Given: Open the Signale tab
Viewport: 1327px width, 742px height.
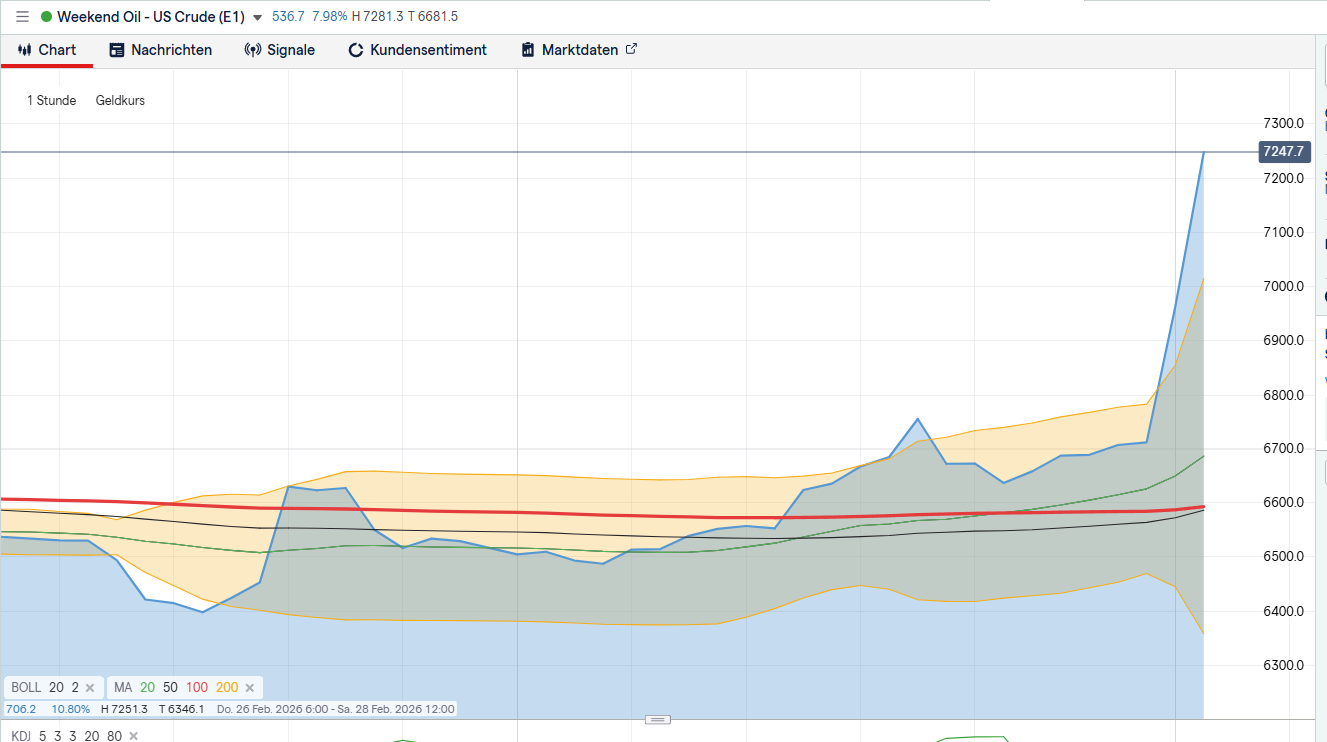Looking at the screenshot, I should tap(280, 50).
